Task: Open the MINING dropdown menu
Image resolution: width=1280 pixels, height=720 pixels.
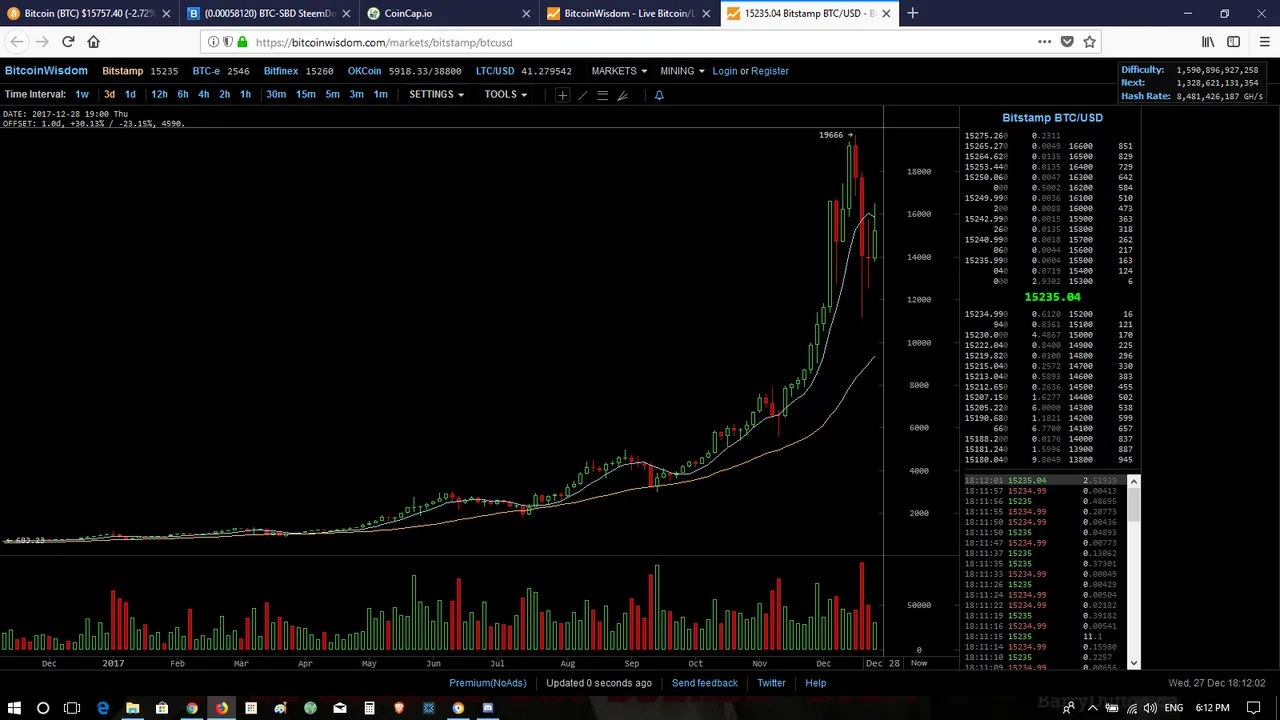Action: pyautogui.click(x=682, y=71)
